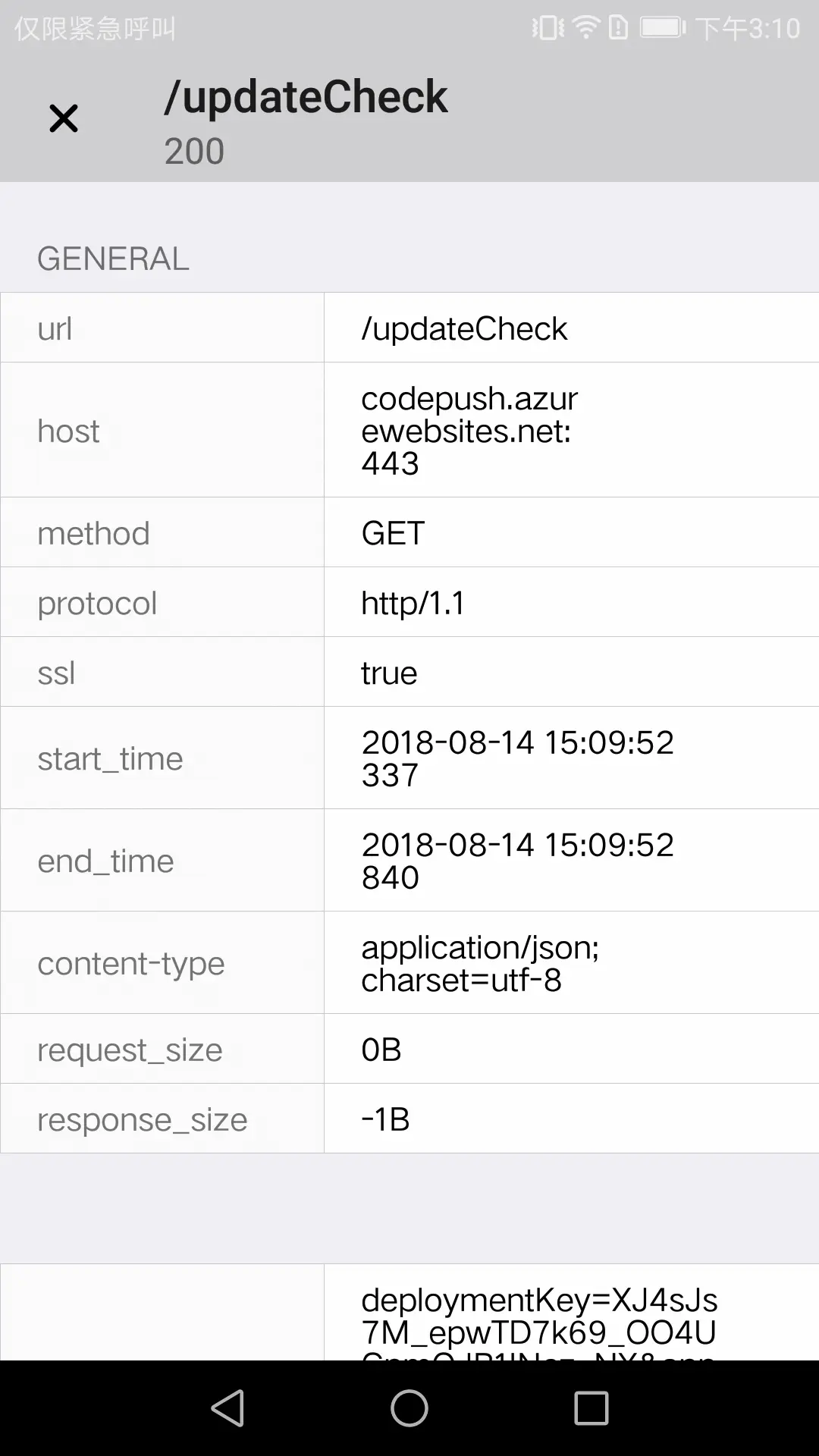Tap the vibrate mode status icon

click(548, 28)
